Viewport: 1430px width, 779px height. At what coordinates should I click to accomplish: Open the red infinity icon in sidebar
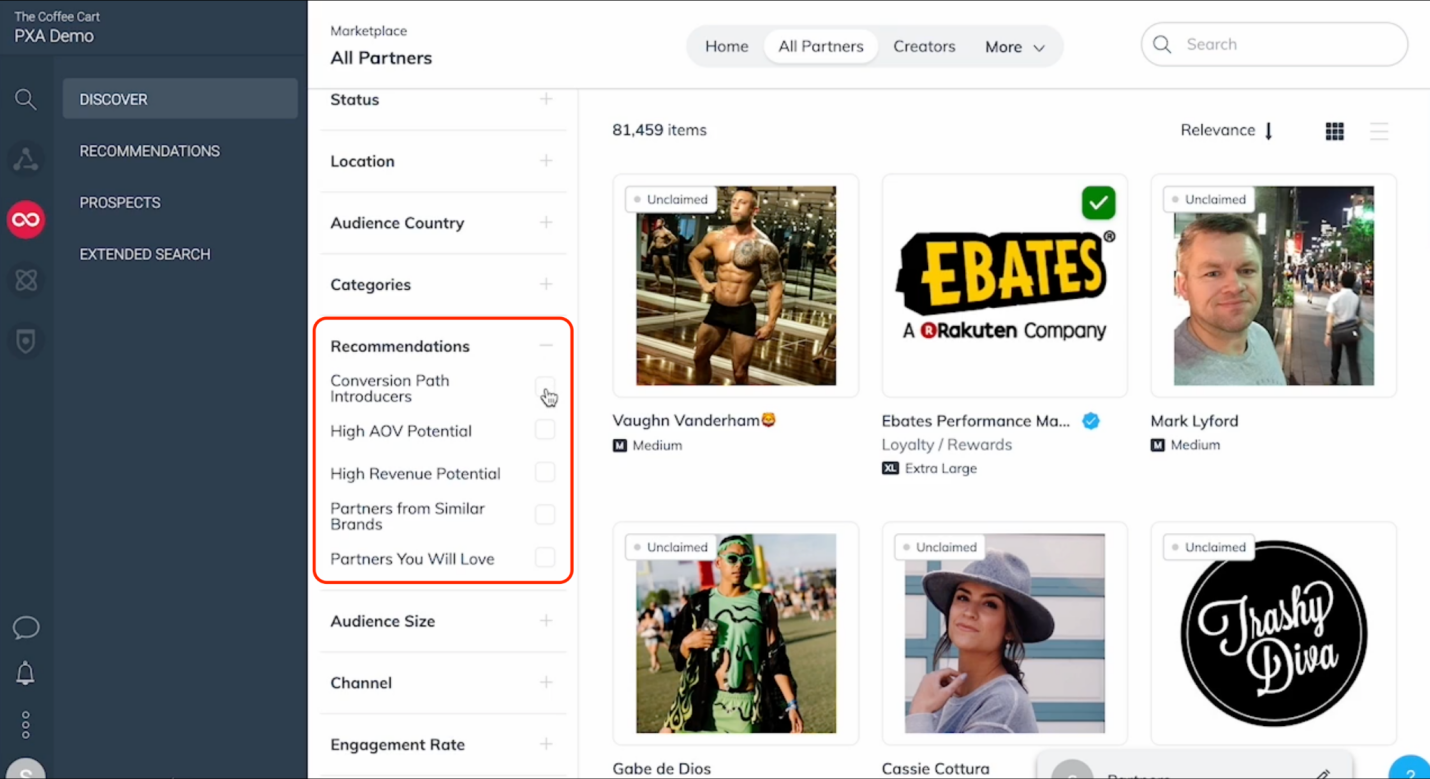pyautogui.click(x=26, y=219)
